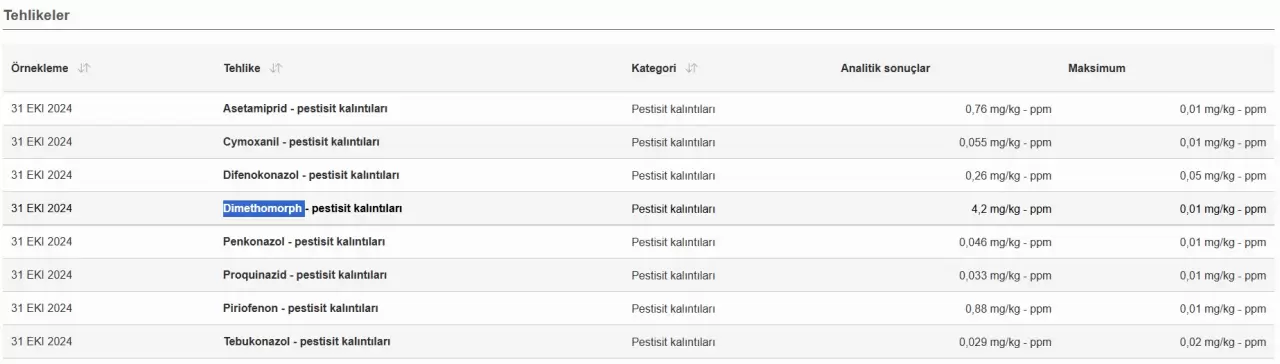Select the Tehlike column header text

241,68
